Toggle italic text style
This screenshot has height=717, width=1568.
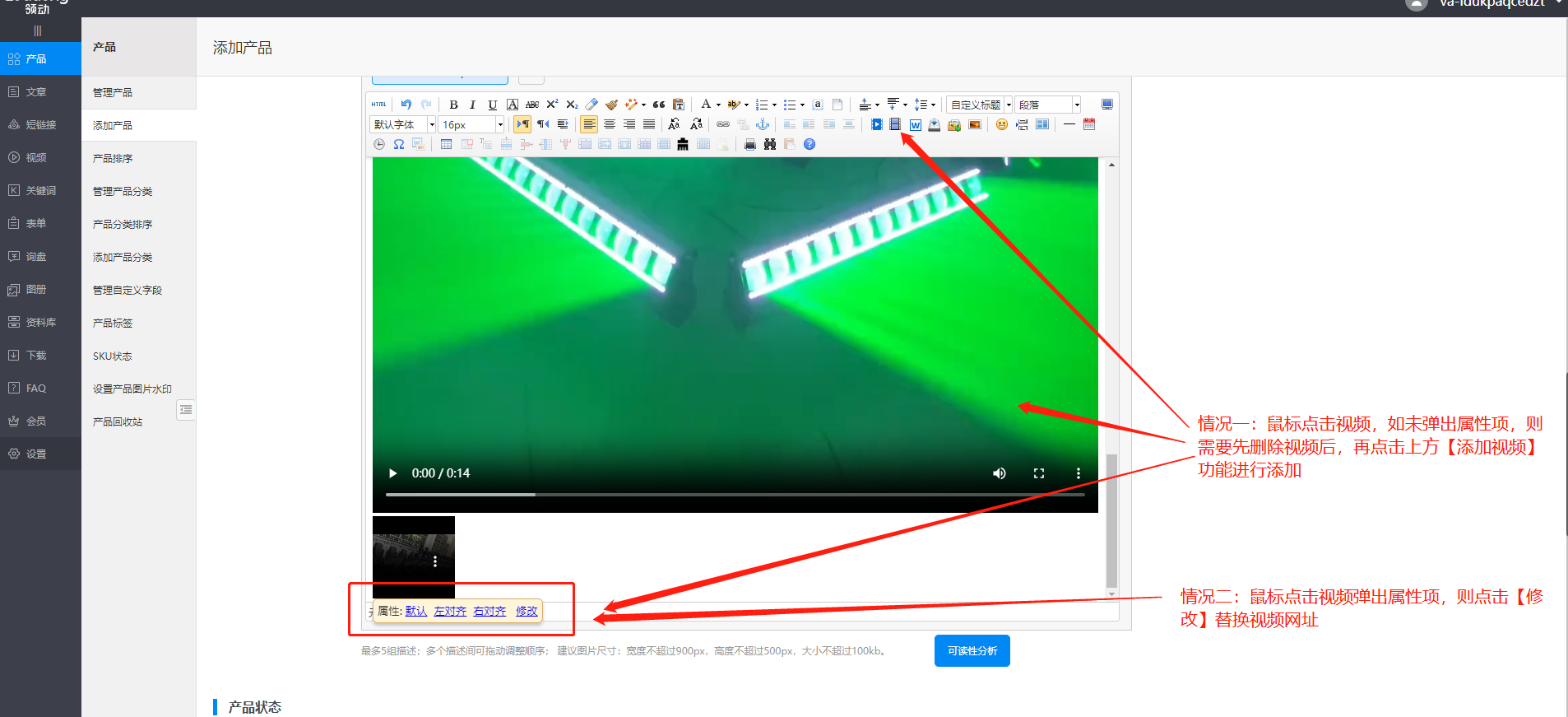tap(472, 105)
